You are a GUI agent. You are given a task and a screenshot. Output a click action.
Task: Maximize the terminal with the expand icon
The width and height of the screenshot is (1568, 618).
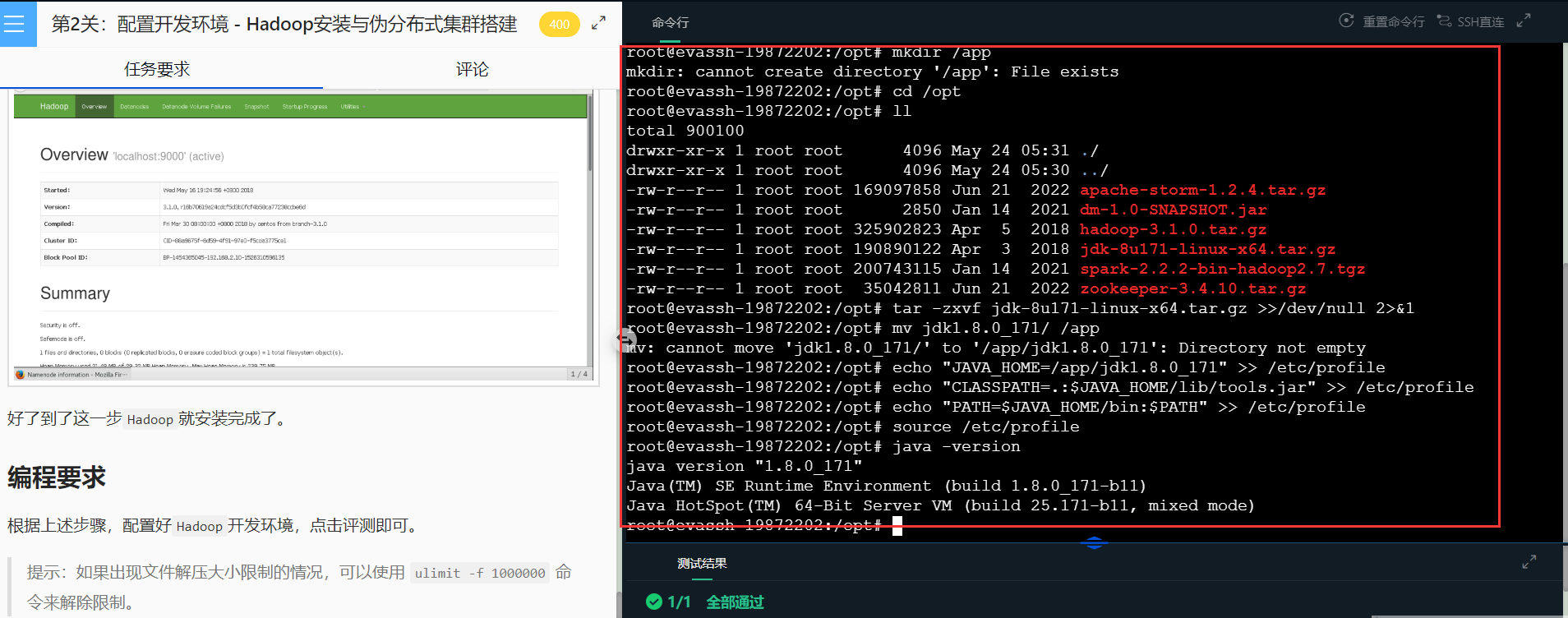tap(1524, 21)
